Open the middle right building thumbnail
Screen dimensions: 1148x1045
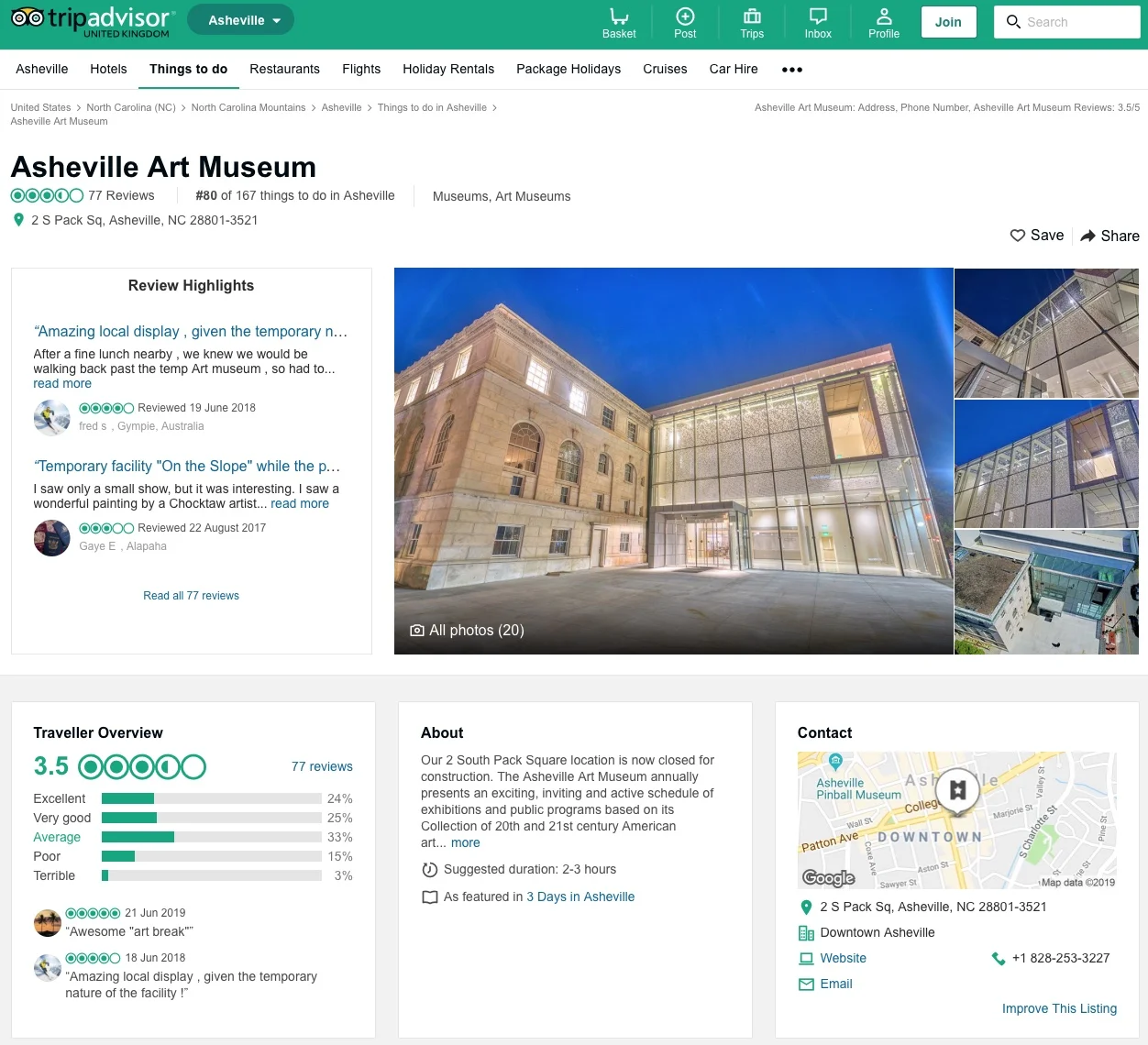click(1046, 464)
